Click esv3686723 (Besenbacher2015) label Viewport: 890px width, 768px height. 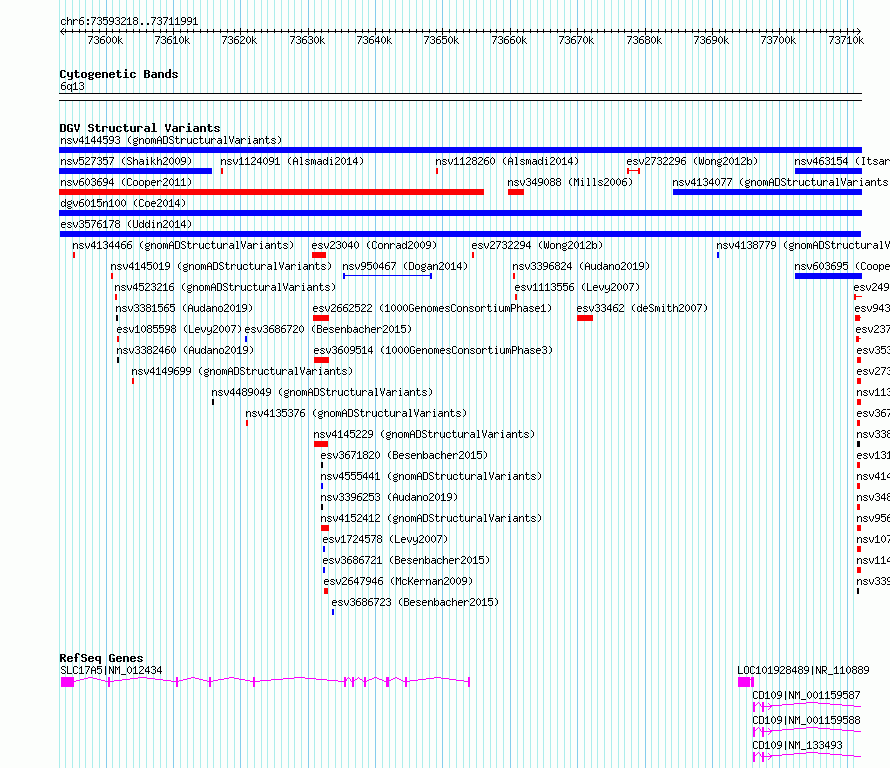415,602
